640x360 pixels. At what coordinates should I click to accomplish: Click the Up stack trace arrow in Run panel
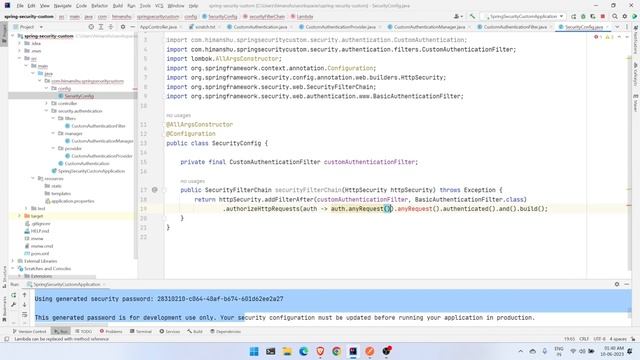(x=24, y=295)
